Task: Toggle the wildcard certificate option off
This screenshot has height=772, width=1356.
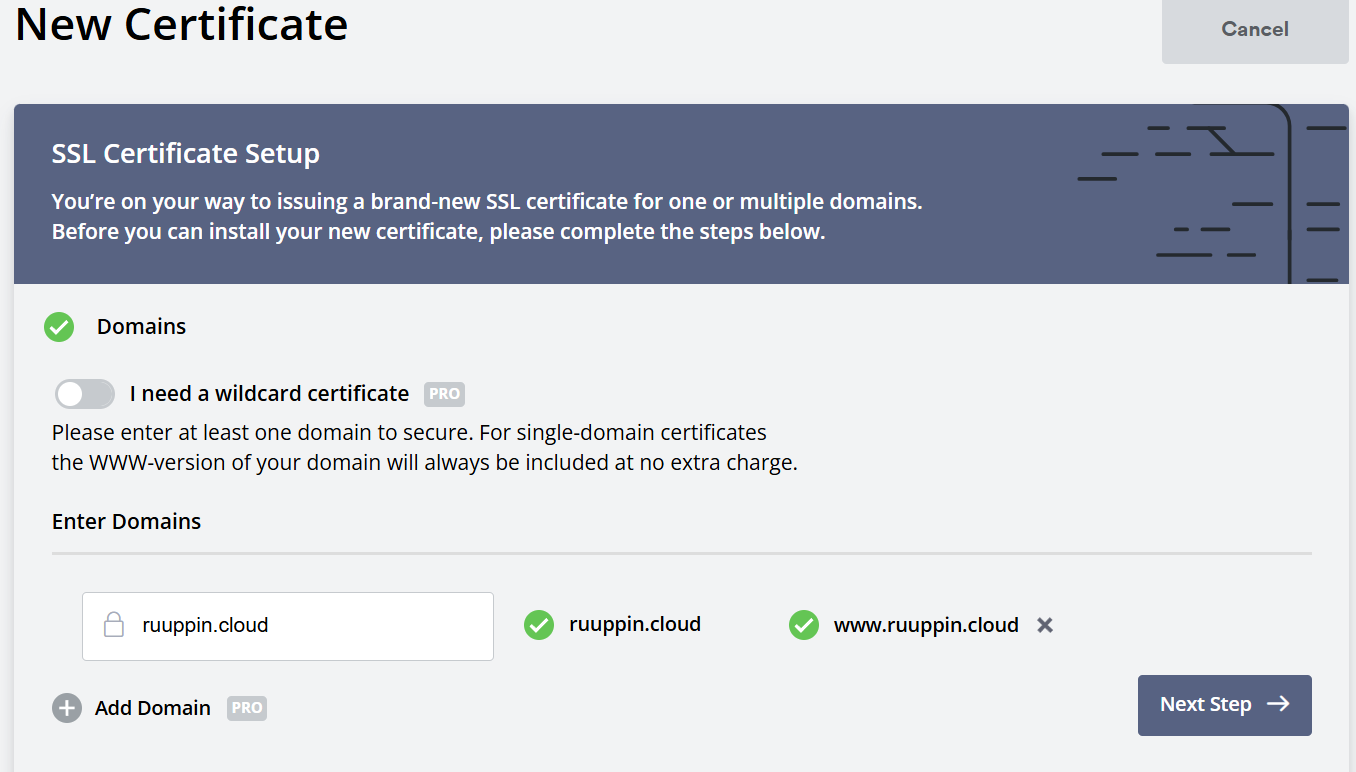Action: (x=84, y=393)
